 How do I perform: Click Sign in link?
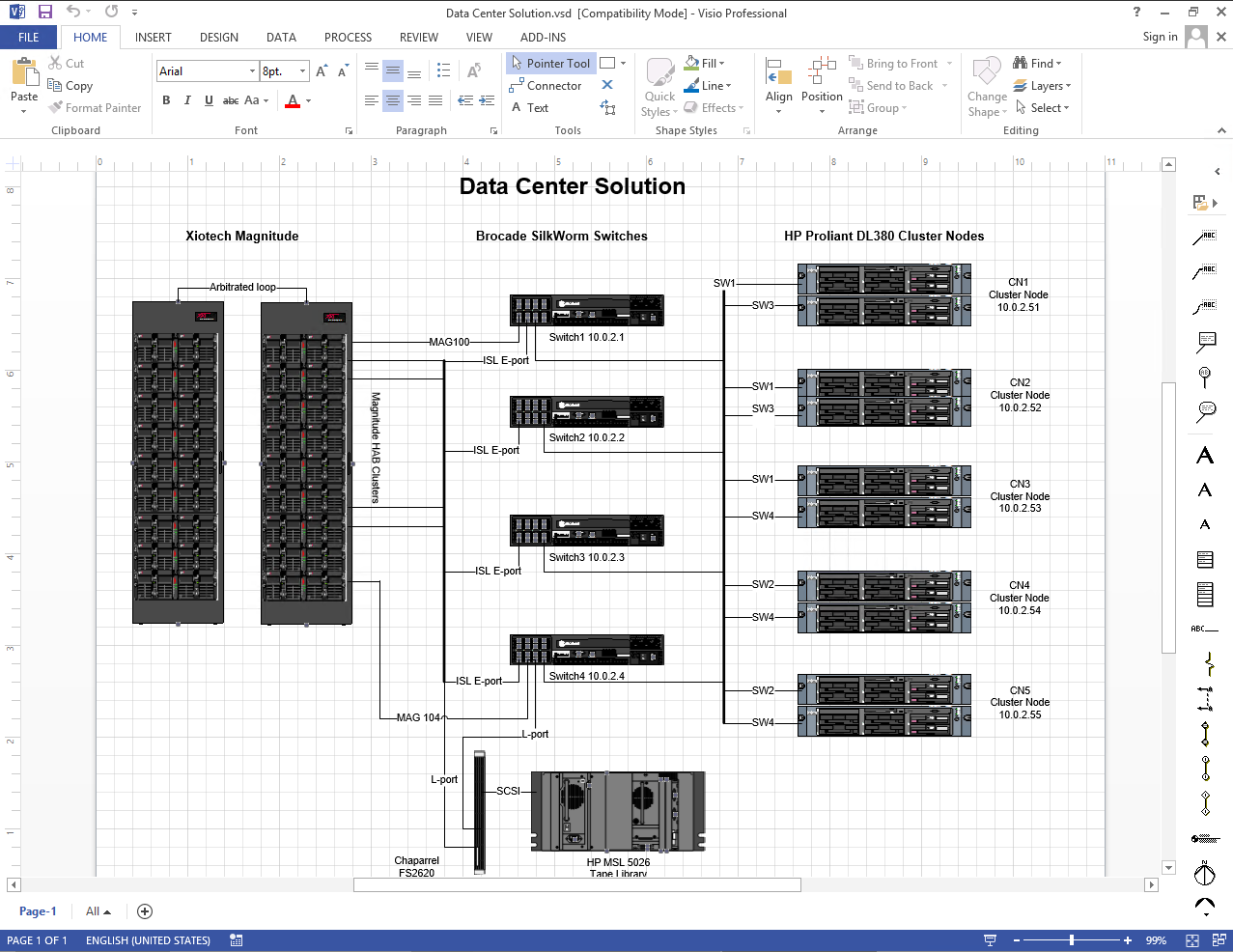(x=1160, y=37)
